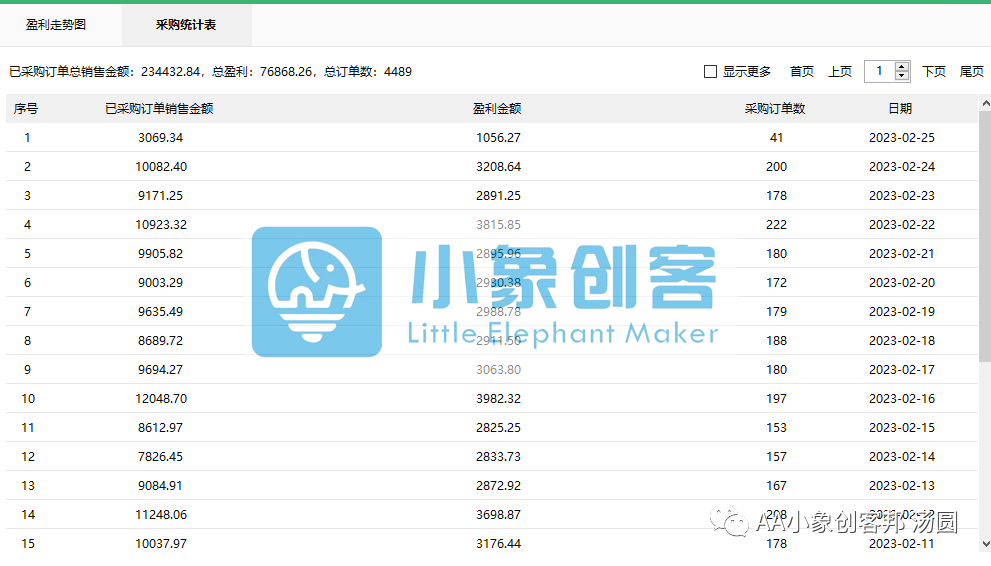Click profit value 2891.25
Viewport: 991px width, 566px height.
(498, 196)
